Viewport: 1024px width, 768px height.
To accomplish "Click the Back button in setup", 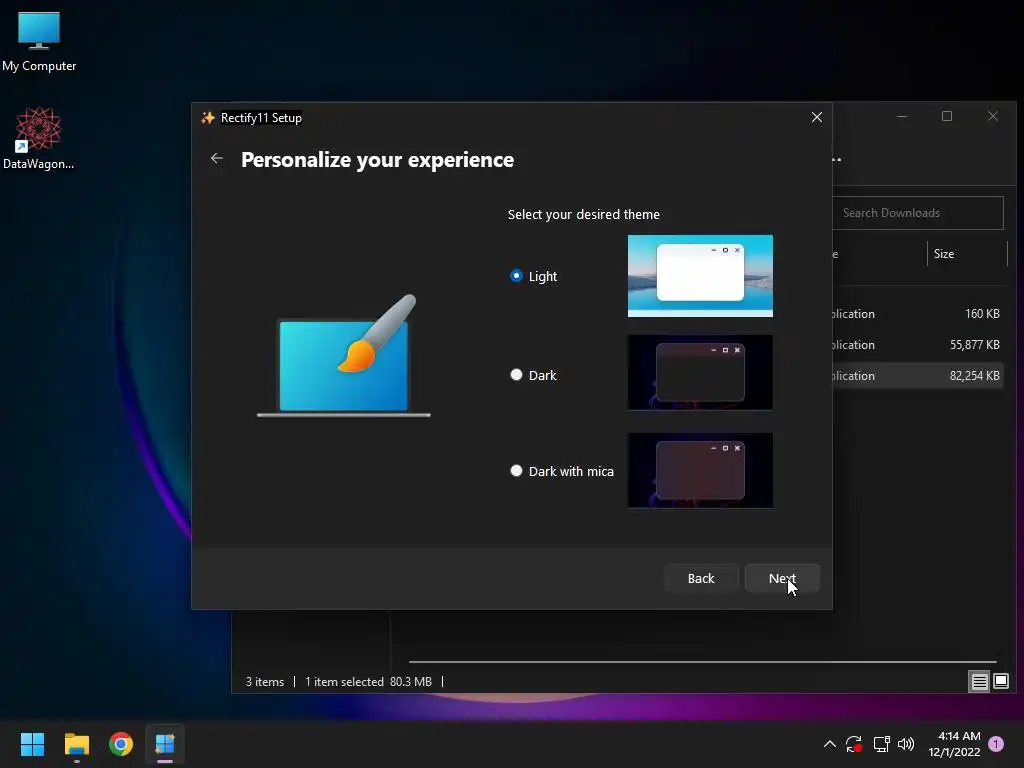I will point(701,578).
